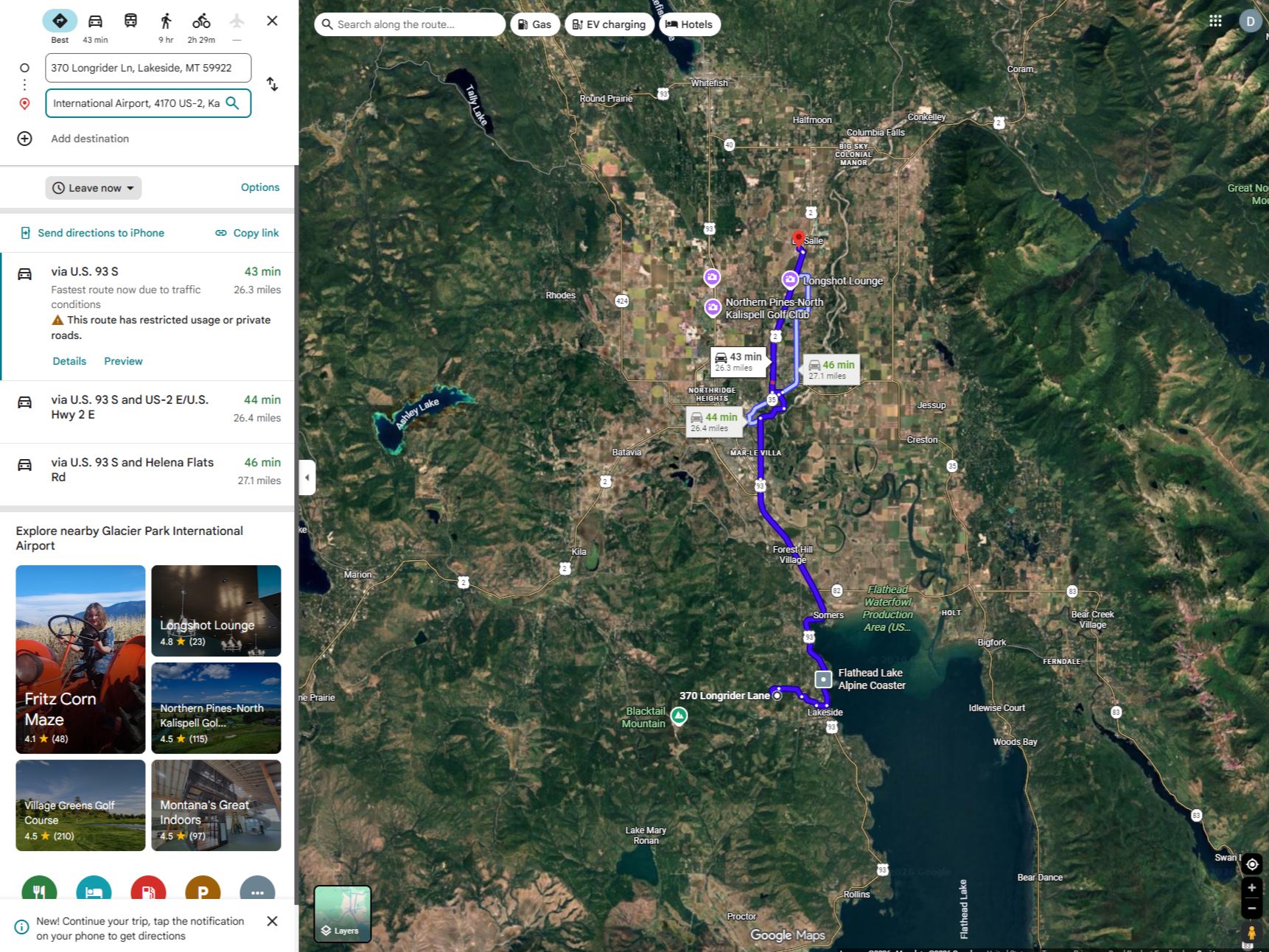
Task: Open Fritz Corn Maze photo card
Action: point(80,659)
